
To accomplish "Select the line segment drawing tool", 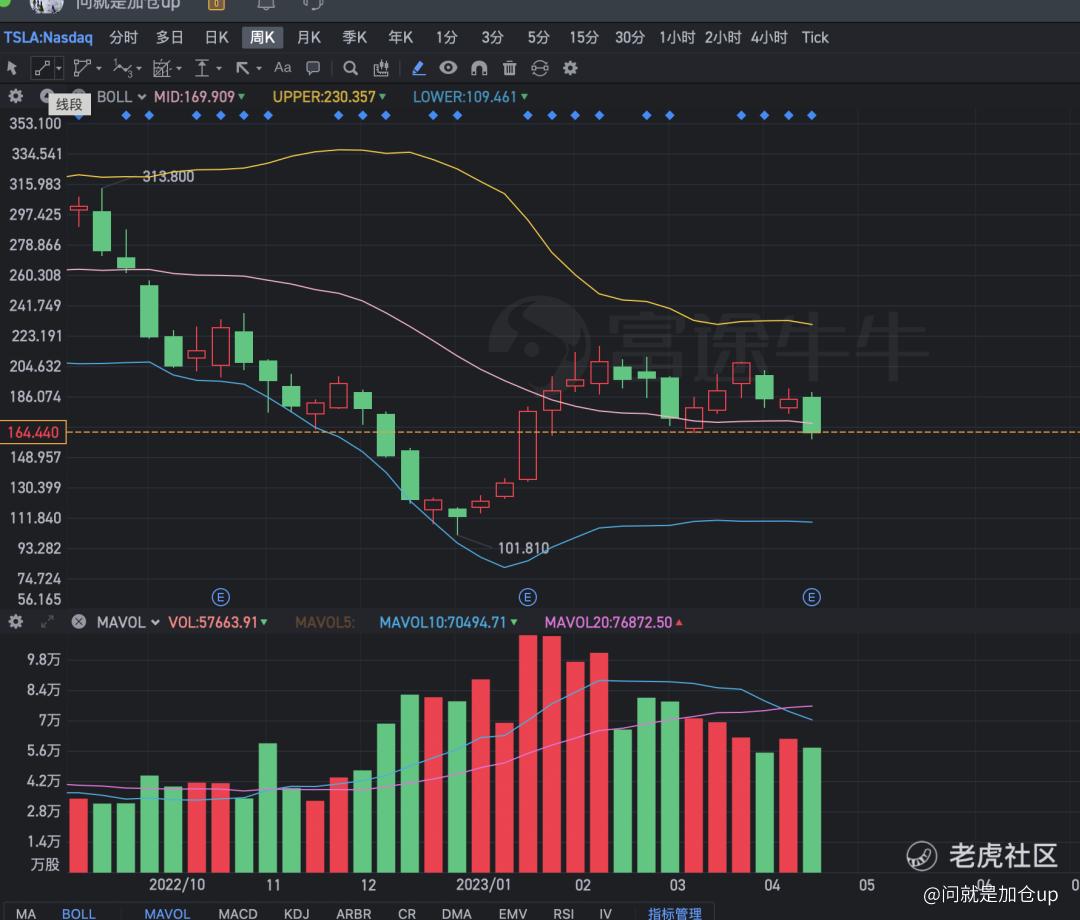I will pos(42,68).
